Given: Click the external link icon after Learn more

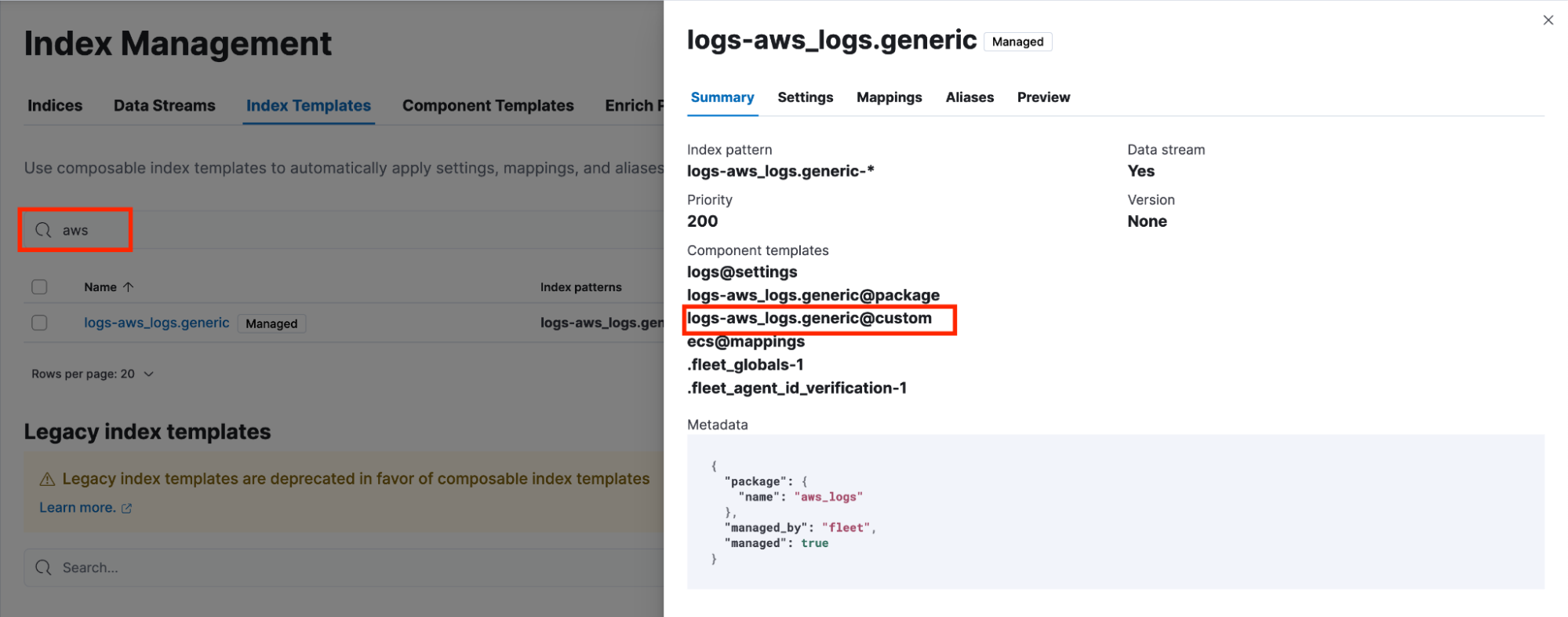Looking at the screenshot, I should tap(127, 509).
